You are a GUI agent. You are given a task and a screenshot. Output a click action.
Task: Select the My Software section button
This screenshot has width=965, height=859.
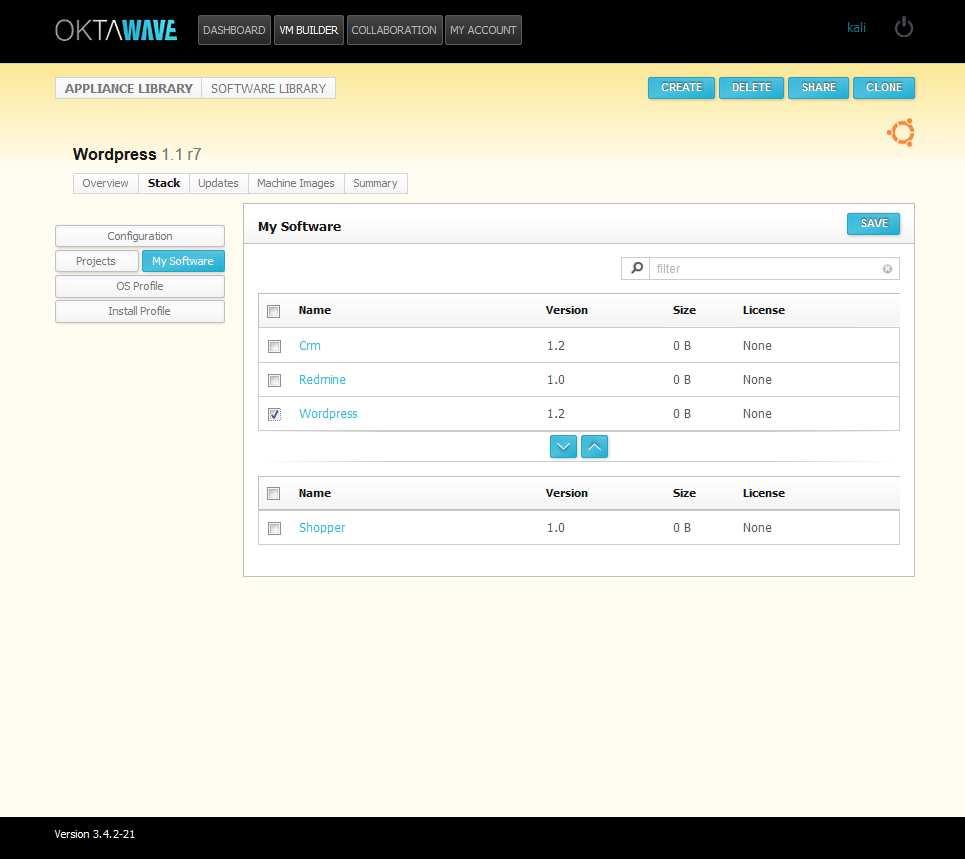183,261
